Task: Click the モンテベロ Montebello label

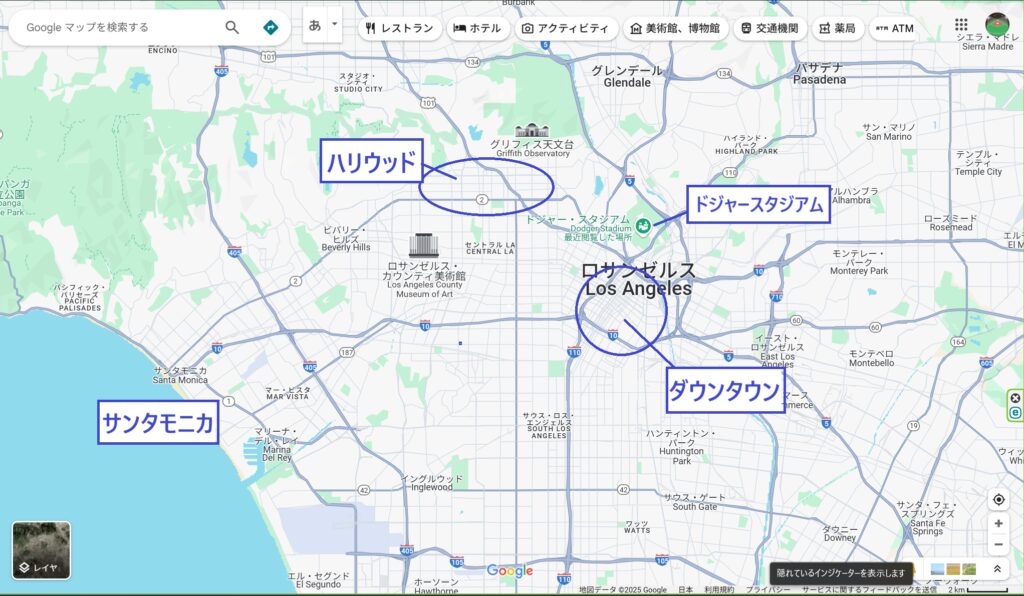Action: pyautogui.click(x=872, y=358)
